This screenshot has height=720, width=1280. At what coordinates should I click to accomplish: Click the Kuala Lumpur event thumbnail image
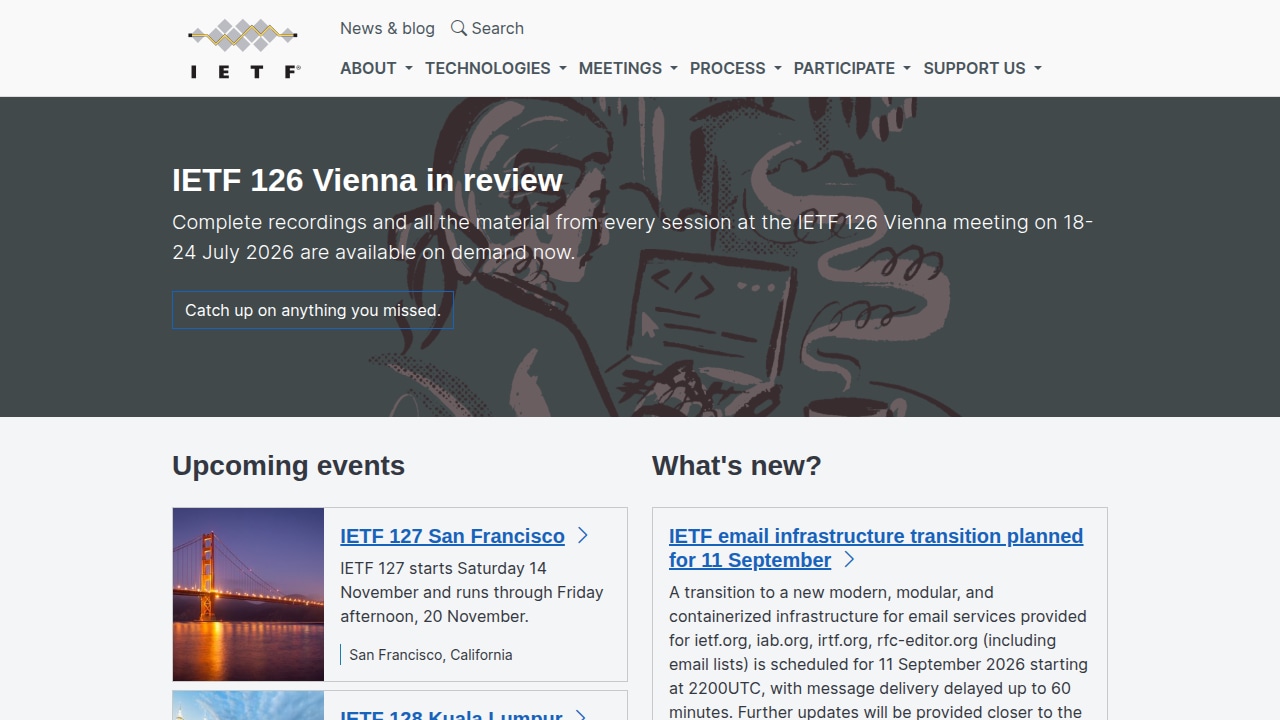248,705
